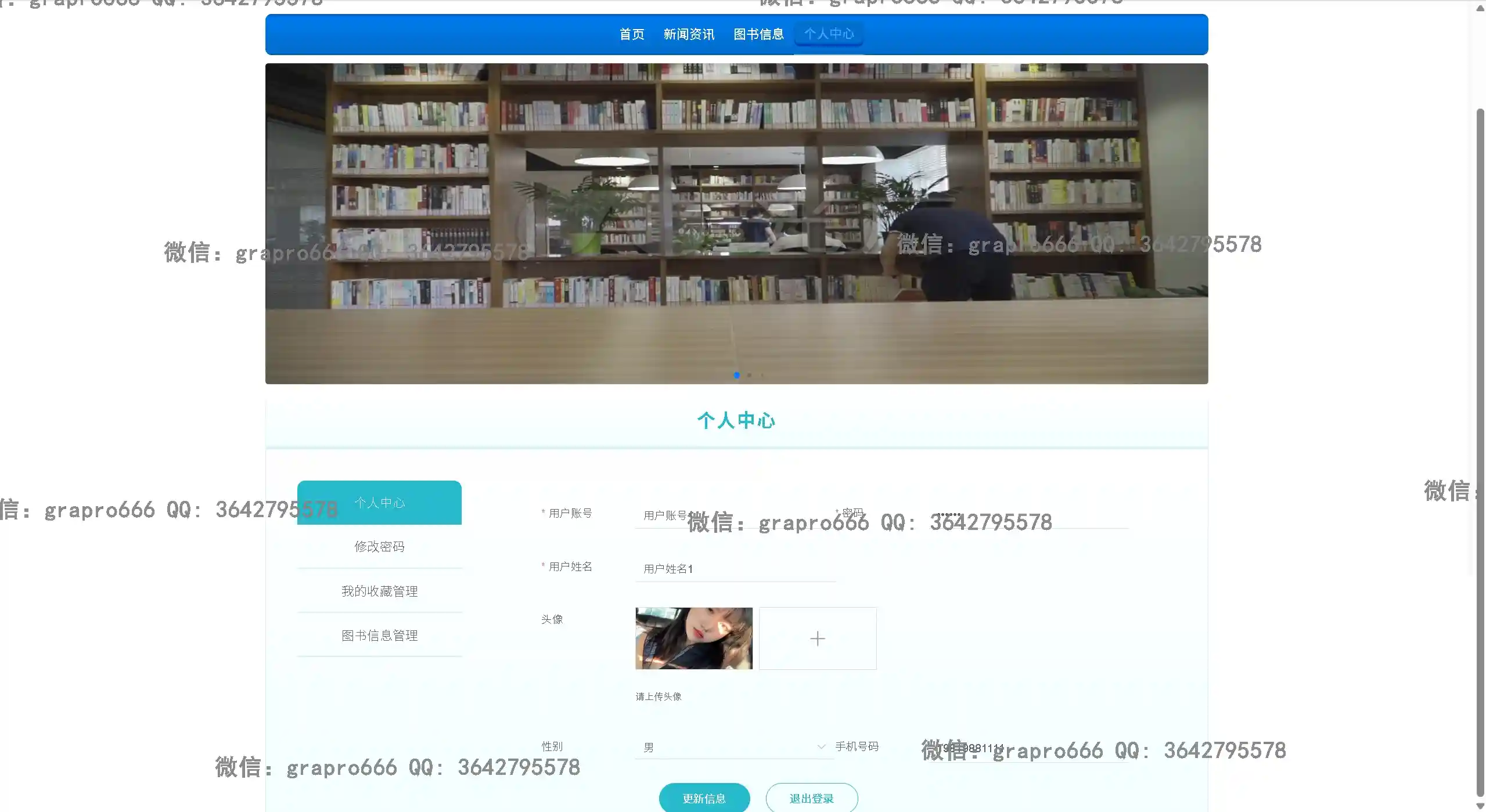
Task: Click the blue active carousel indicator dot
Action: coord(736,375)
